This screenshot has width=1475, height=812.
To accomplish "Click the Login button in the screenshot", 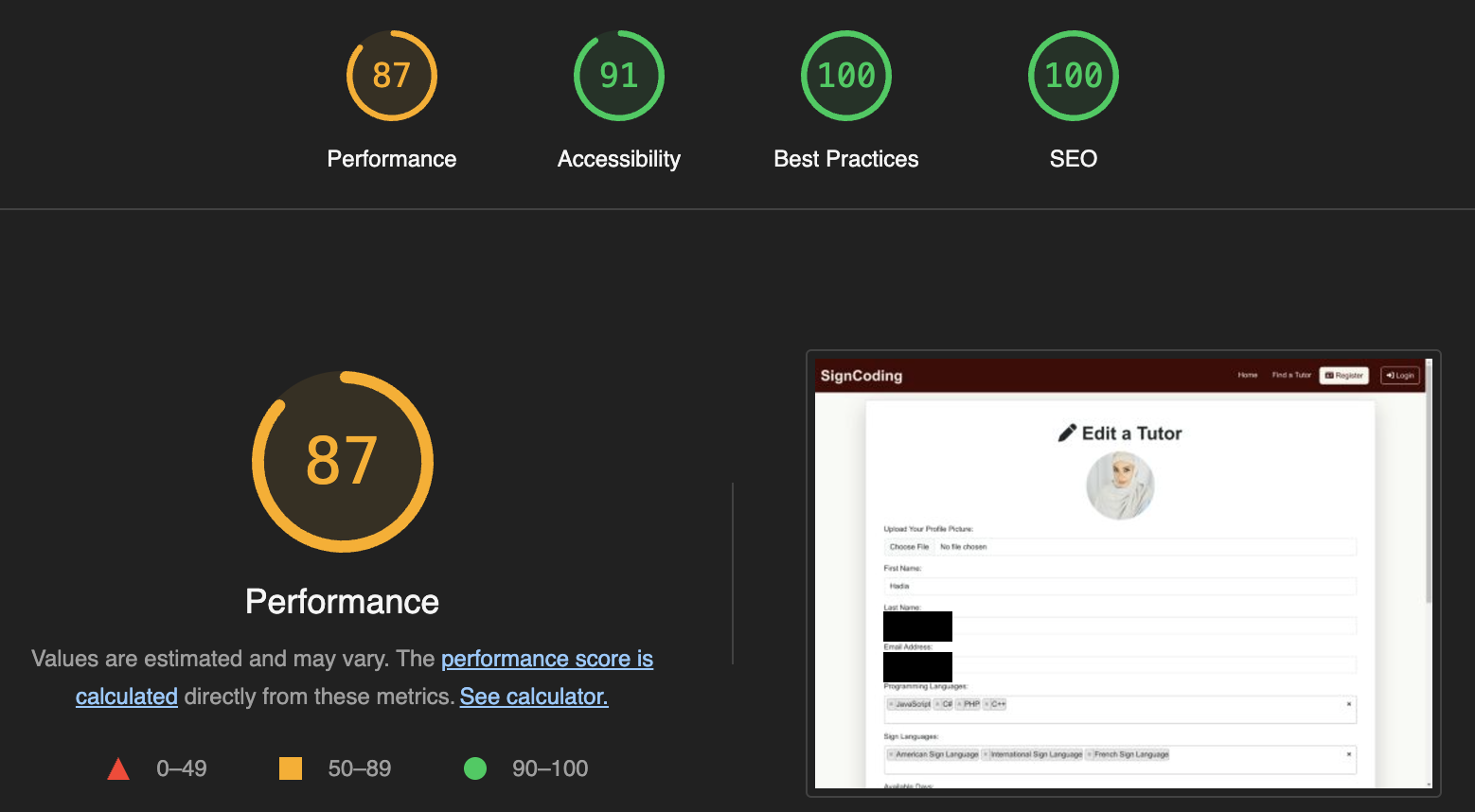I will coord(1400,375).
